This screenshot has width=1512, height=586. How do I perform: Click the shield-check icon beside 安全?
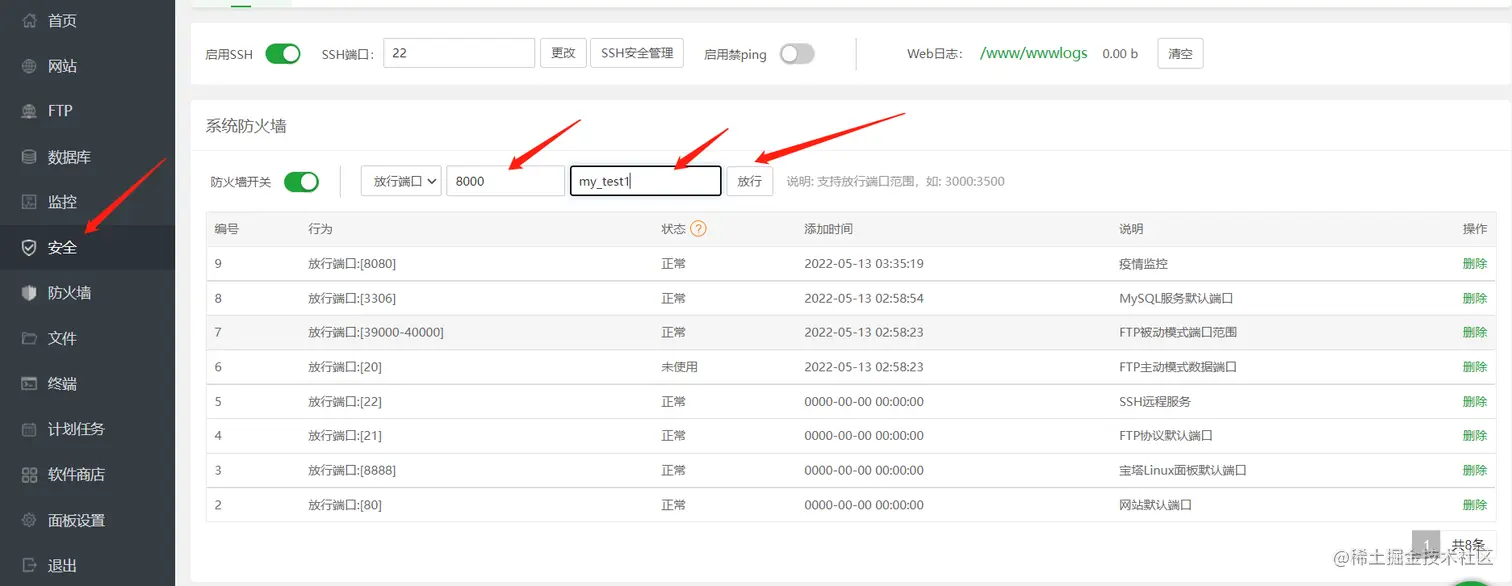point(29,248)
